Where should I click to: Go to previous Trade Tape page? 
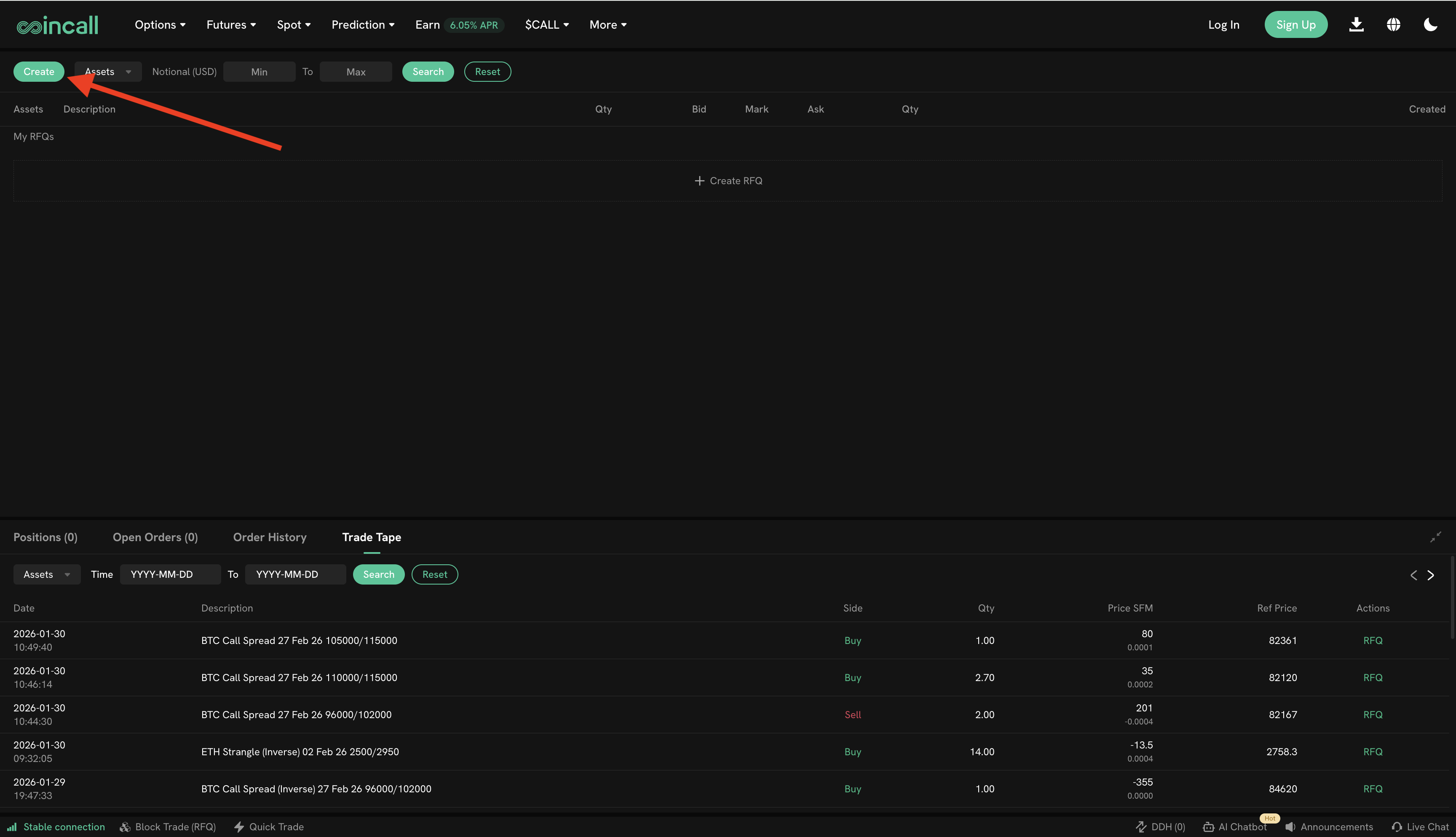(1413, 575)
